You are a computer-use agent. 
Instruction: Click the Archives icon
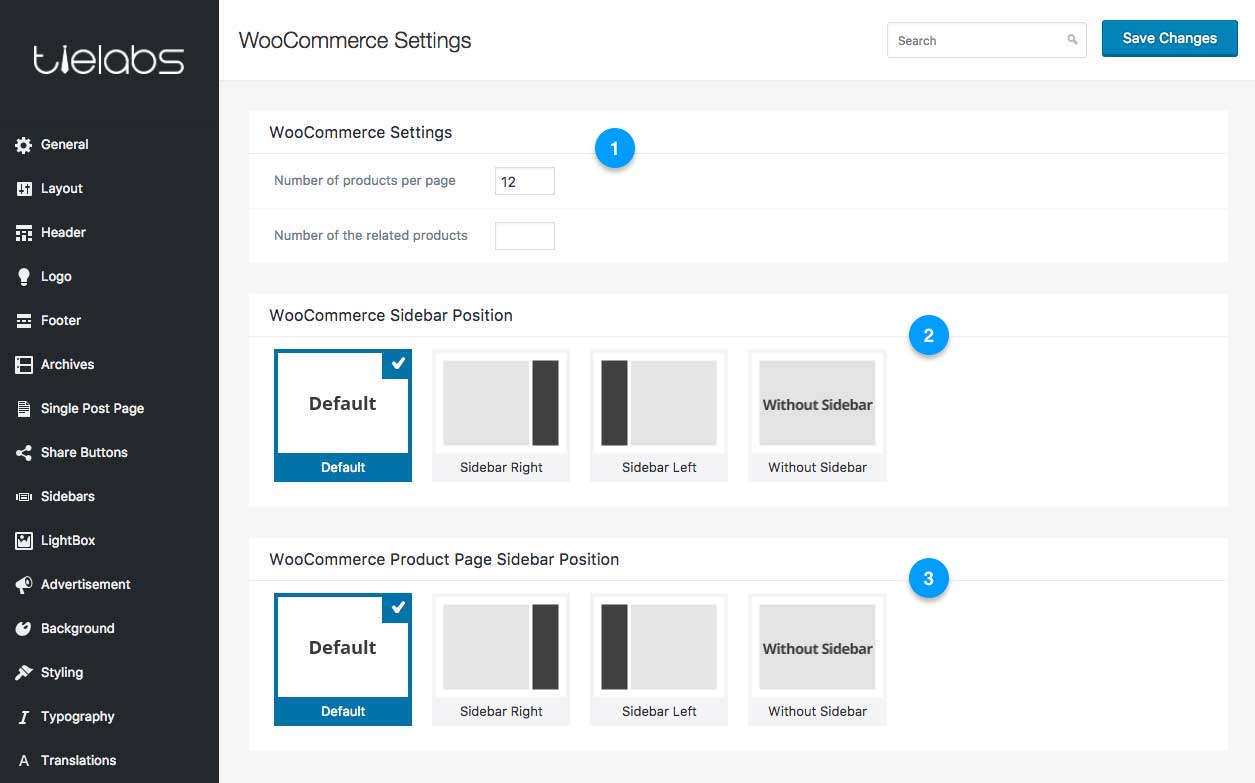[24, 365]
